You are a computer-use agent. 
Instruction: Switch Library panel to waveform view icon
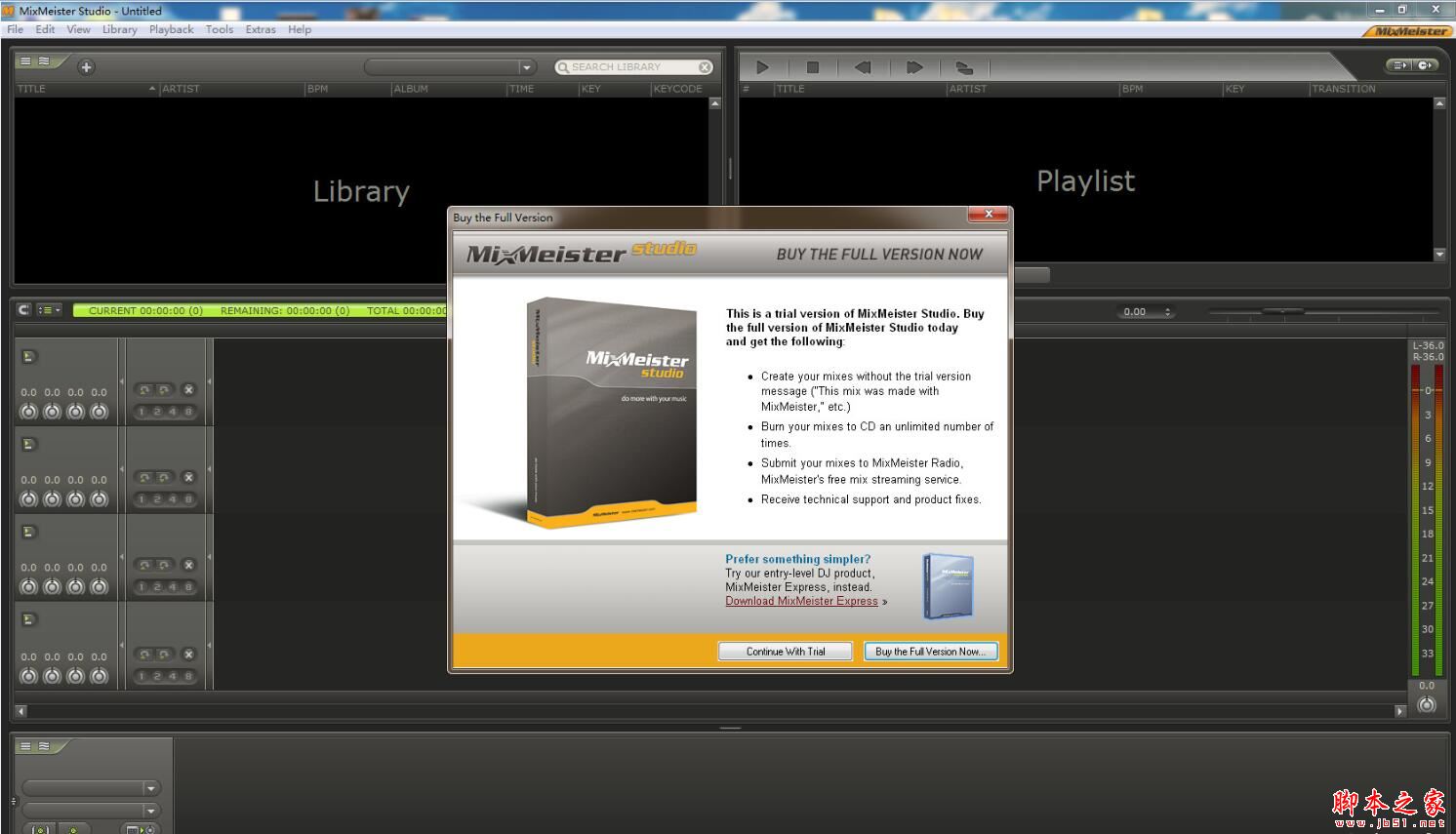44,61
